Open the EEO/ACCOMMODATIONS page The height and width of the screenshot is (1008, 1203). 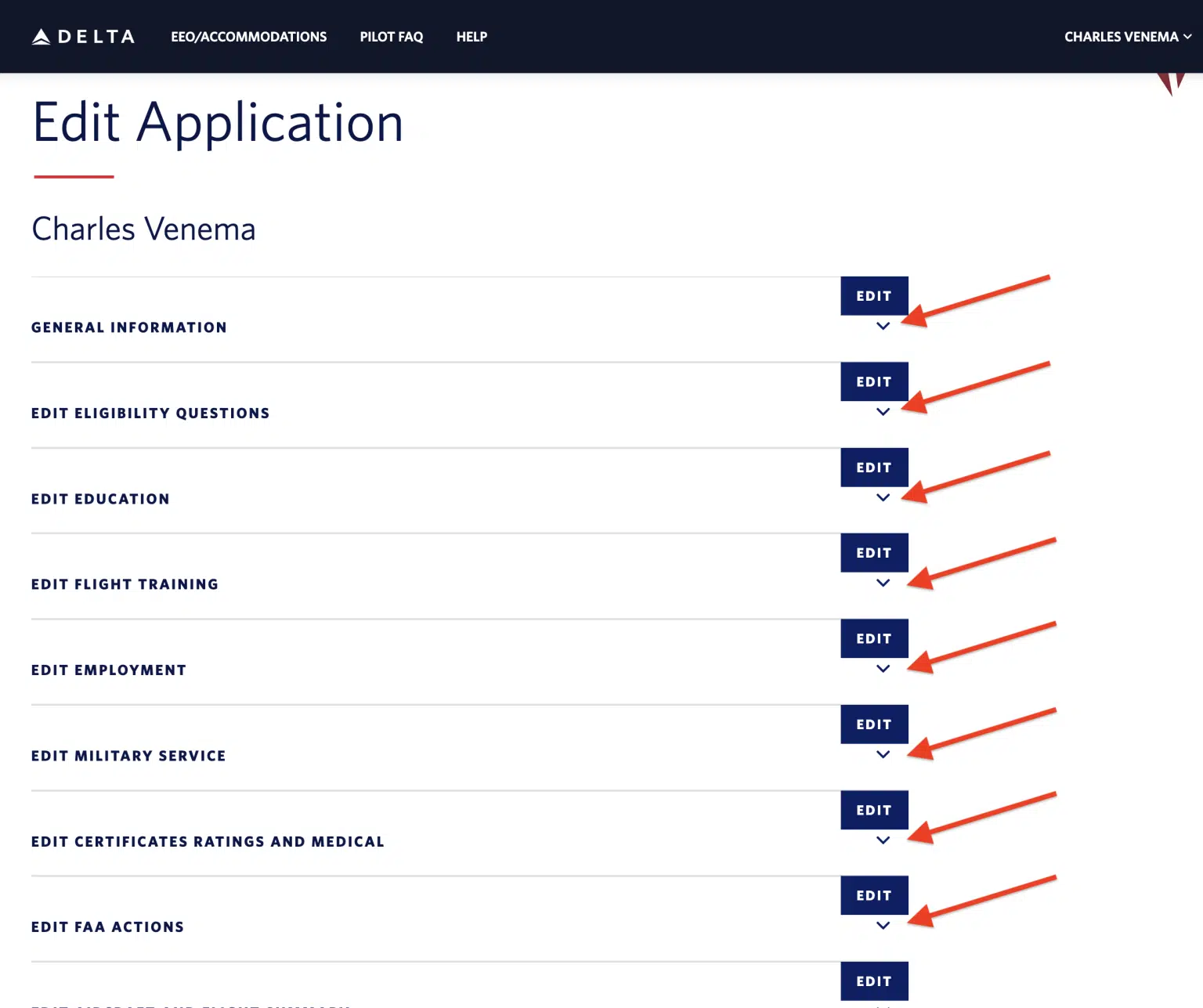(x=248, y=36)
